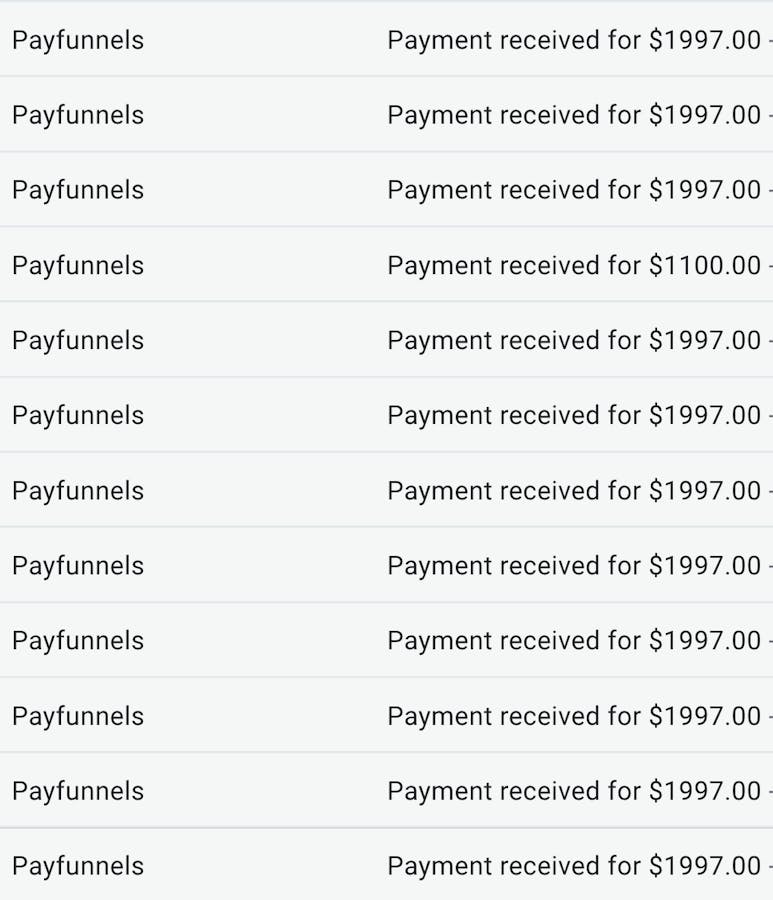Open the topmost Payfunnels email subject

[x=574, y=41]
